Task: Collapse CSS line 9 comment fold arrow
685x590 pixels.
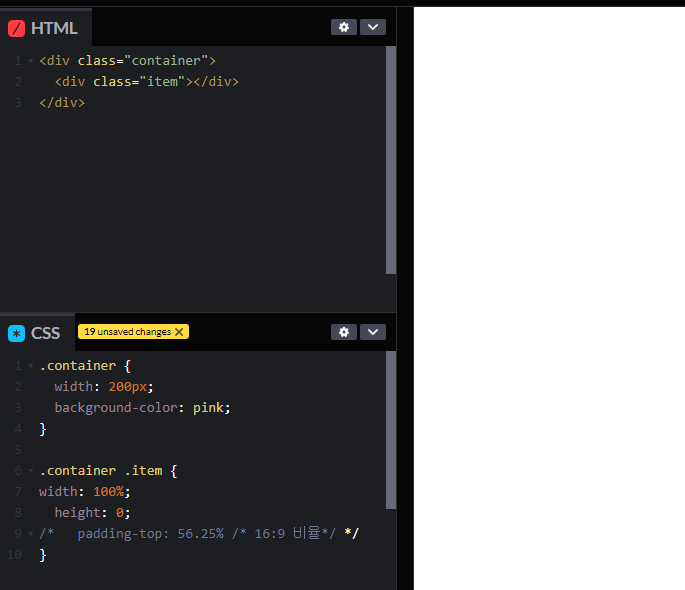Action: [x=31, y=534]
